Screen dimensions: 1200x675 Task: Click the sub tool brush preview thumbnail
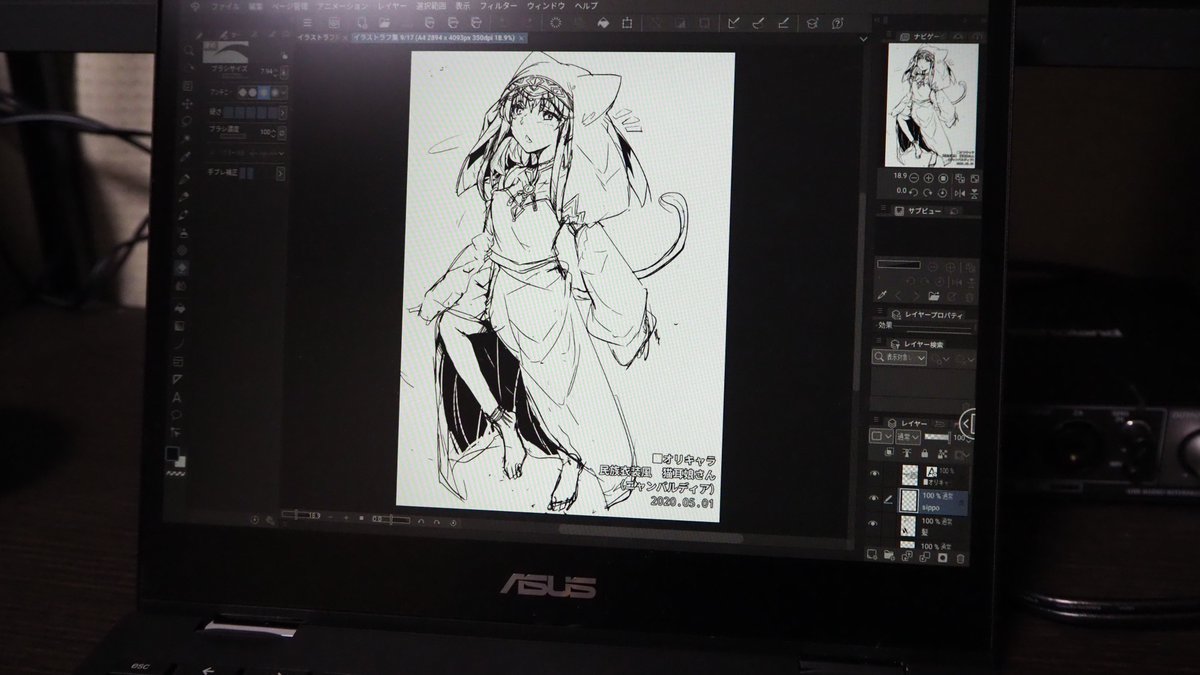[225, 52]
